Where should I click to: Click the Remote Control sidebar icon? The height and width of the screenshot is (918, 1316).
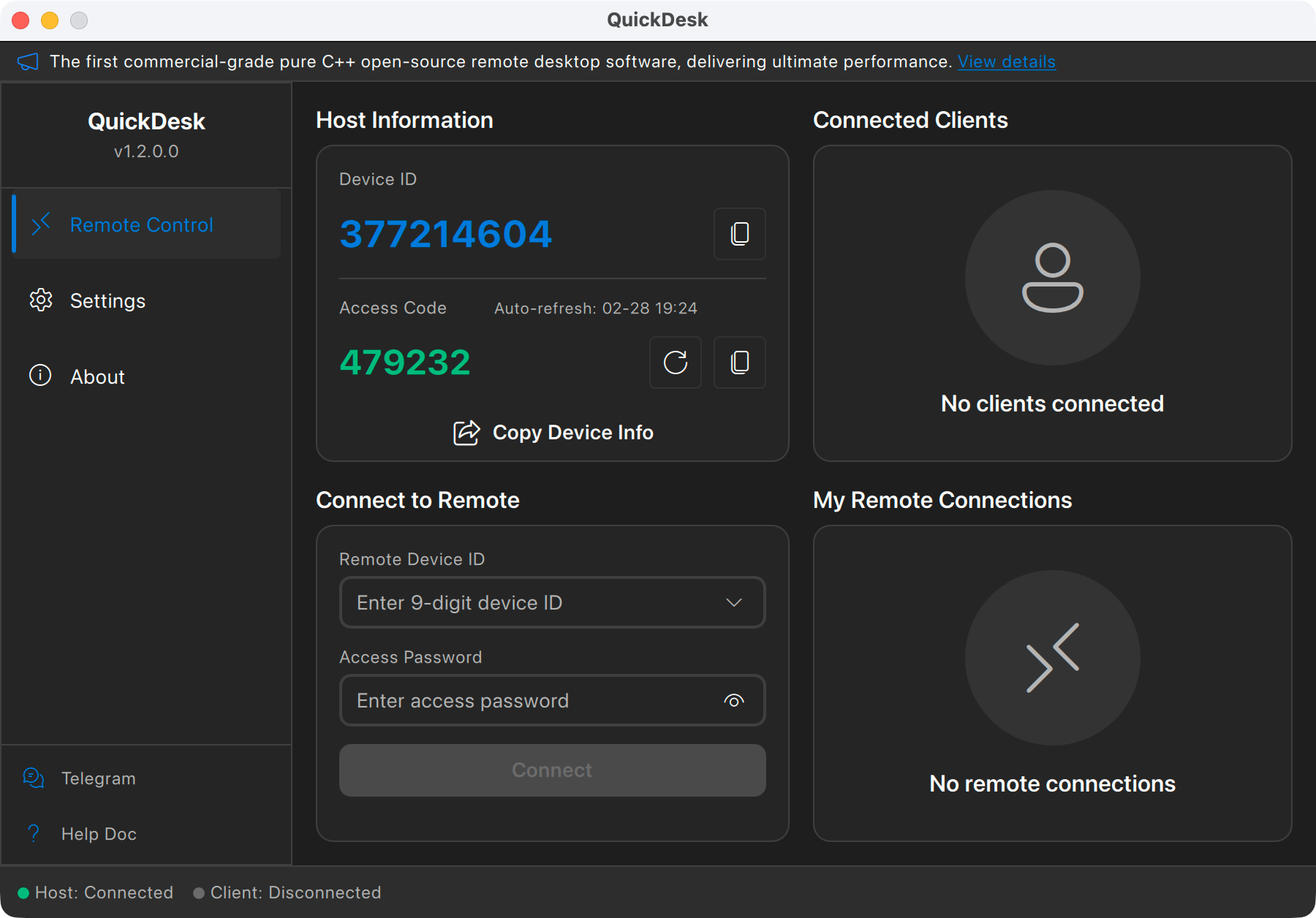point(41,224)
